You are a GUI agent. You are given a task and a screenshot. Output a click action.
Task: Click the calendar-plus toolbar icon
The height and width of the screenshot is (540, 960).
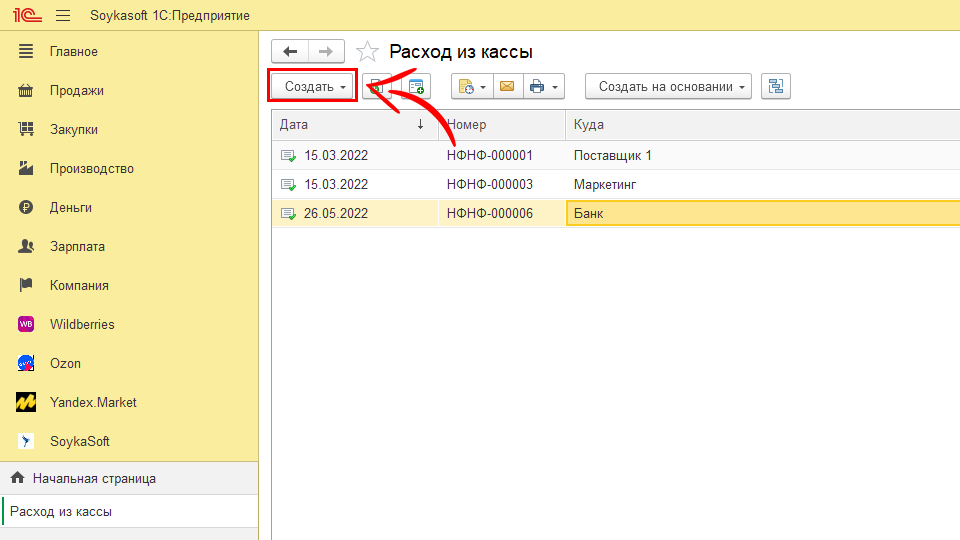click(x=416, y=87)
